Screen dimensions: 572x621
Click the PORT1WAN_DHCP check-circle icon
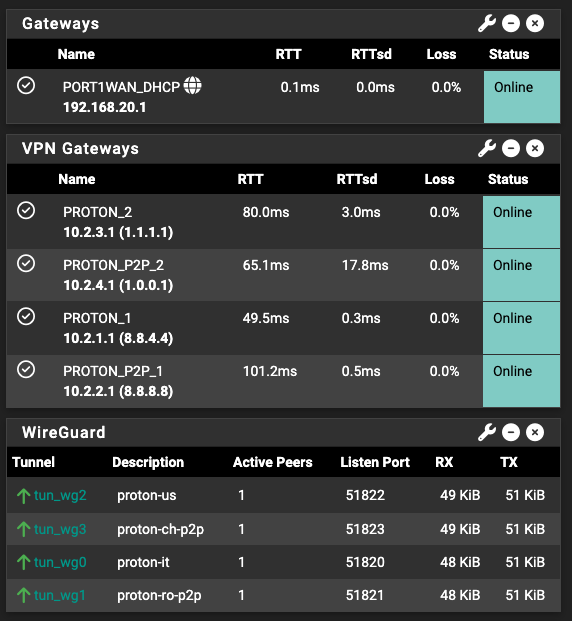click(26, 86)
